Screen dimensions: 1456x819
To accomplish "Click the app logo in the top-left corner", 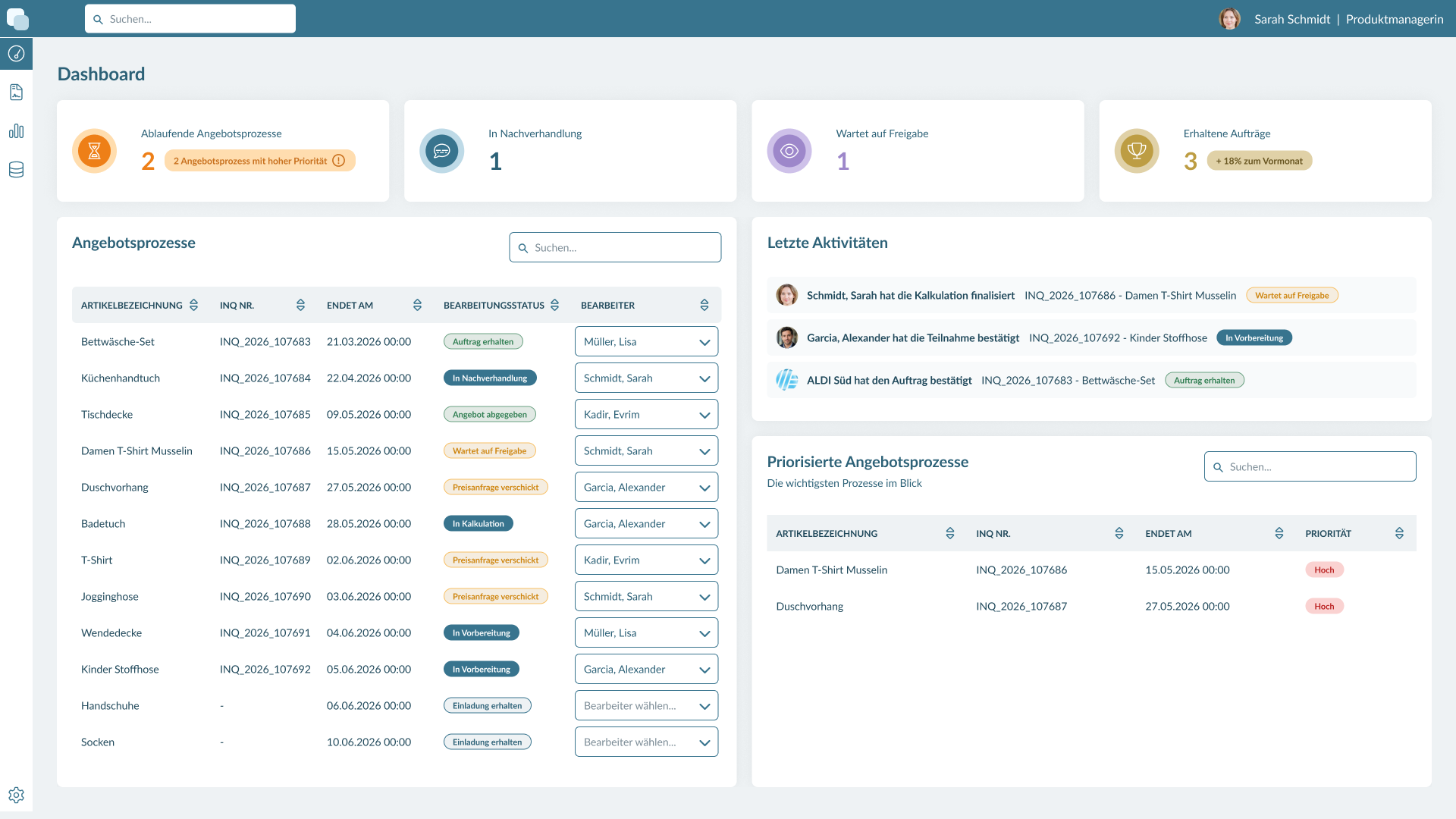I will click(17, 18).
